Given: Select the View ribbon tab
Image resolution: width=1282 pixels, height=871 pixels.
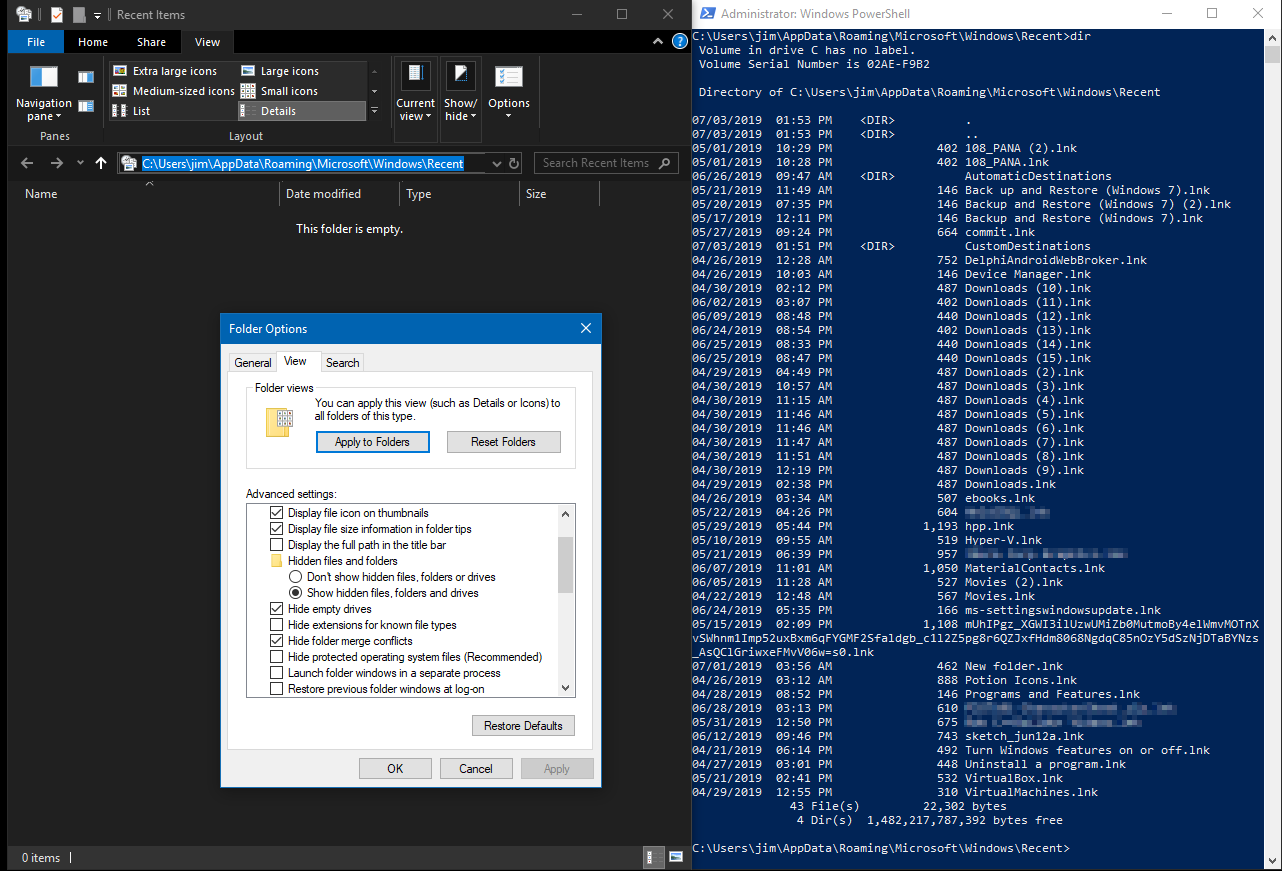Looking at the screenshot, I should coord(207,42).
